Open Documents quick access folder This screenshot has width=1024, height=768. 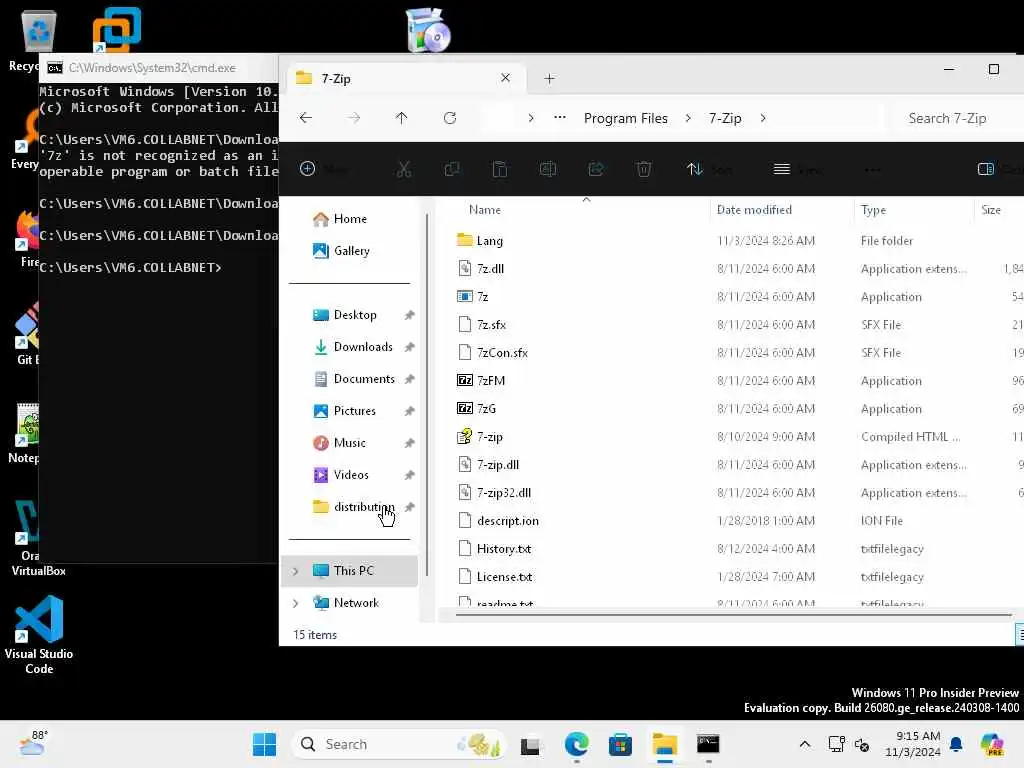click(x=364, y=379)
